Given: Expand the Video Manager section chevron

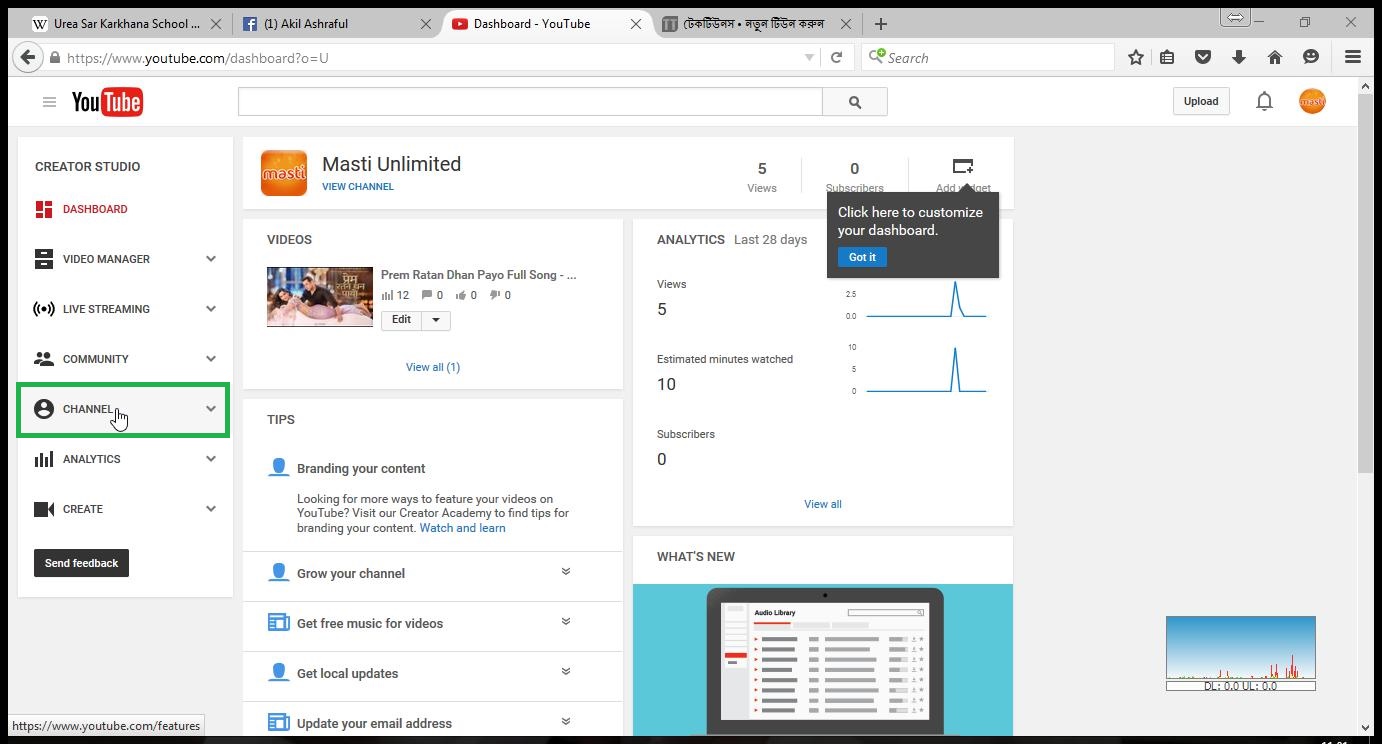Looking at the screenshot, I should click(x=211, y=259).
